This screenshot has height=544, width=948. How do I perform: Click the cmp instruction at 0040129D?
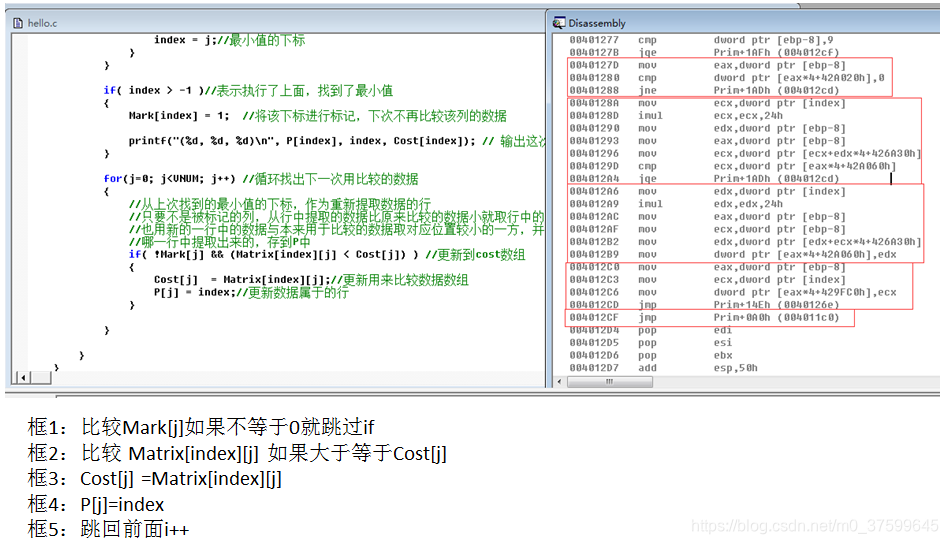tap(732, 166)
